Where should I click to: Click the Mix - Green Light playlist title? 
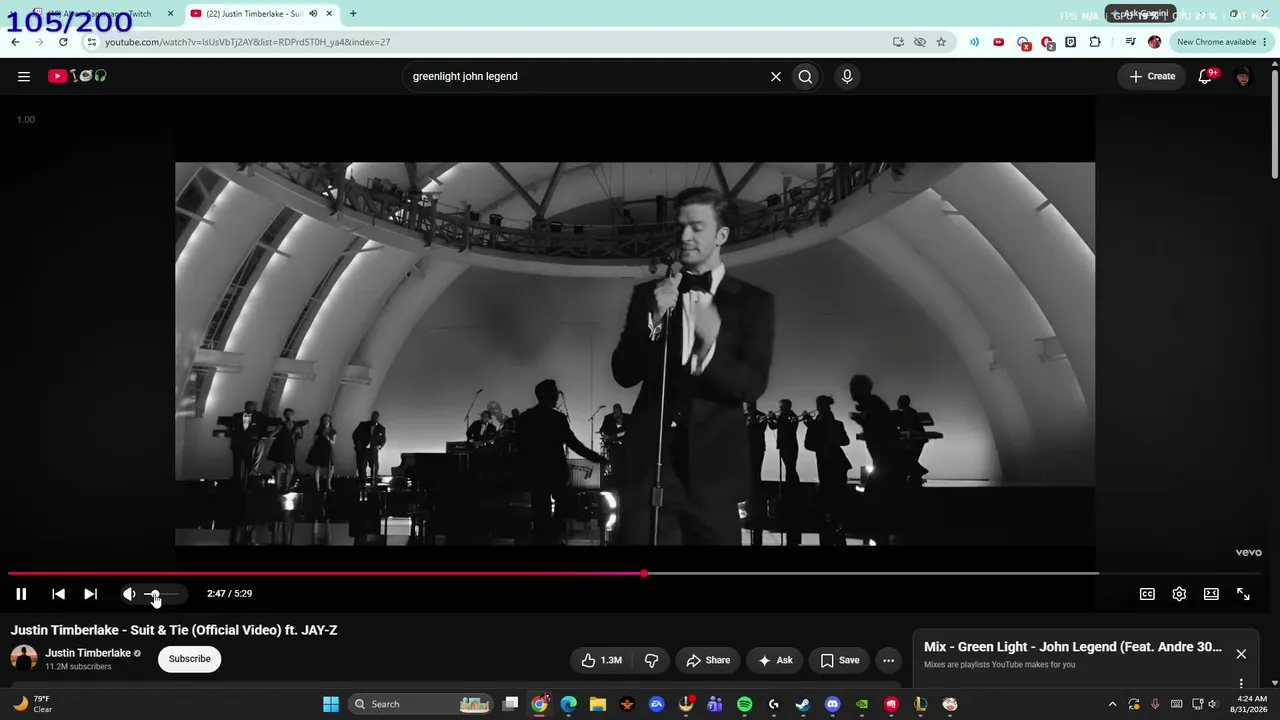pos(1073,647)
